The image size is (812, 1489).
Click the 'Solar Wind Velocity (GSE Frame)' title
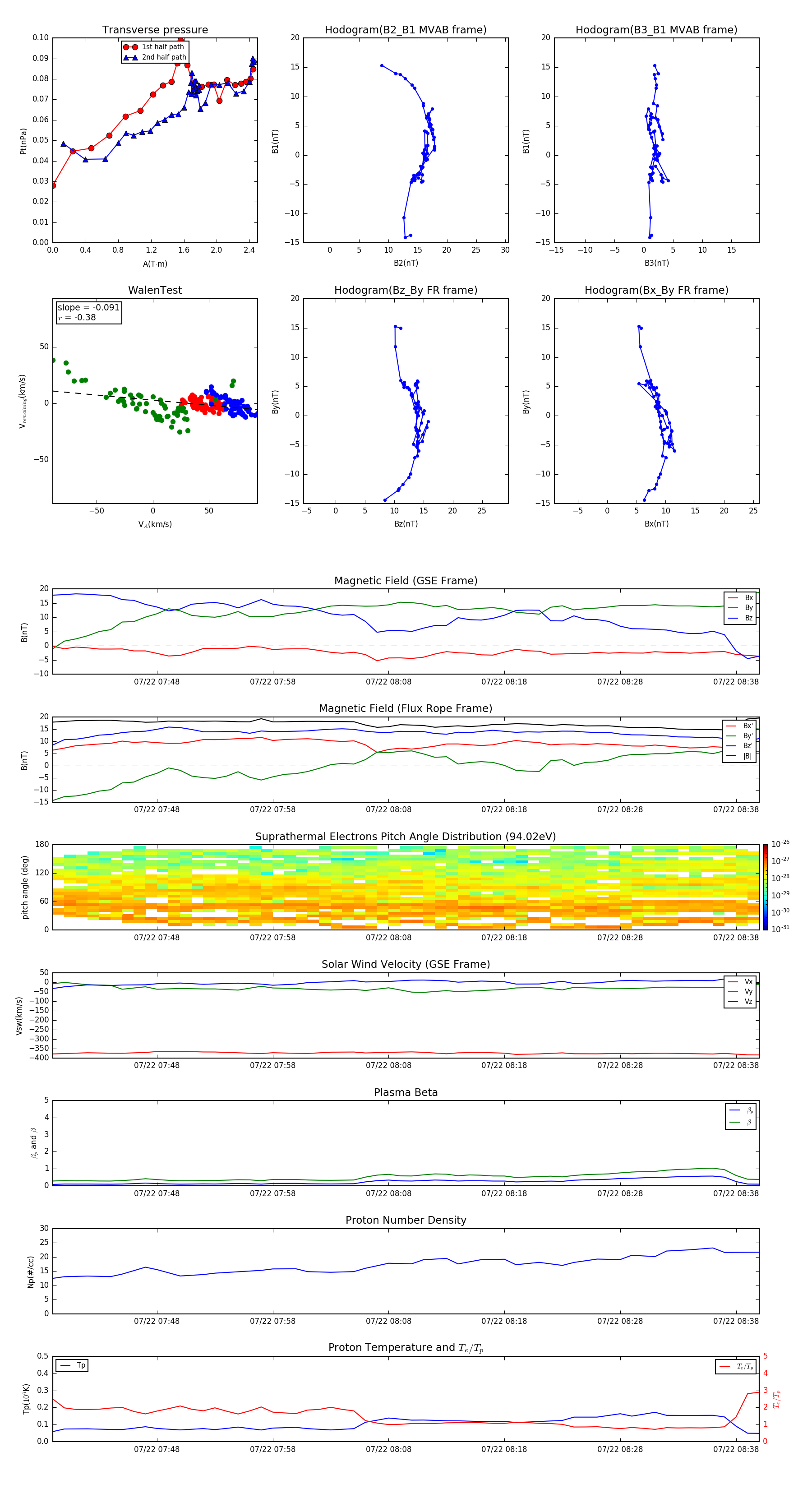point(406,965)
